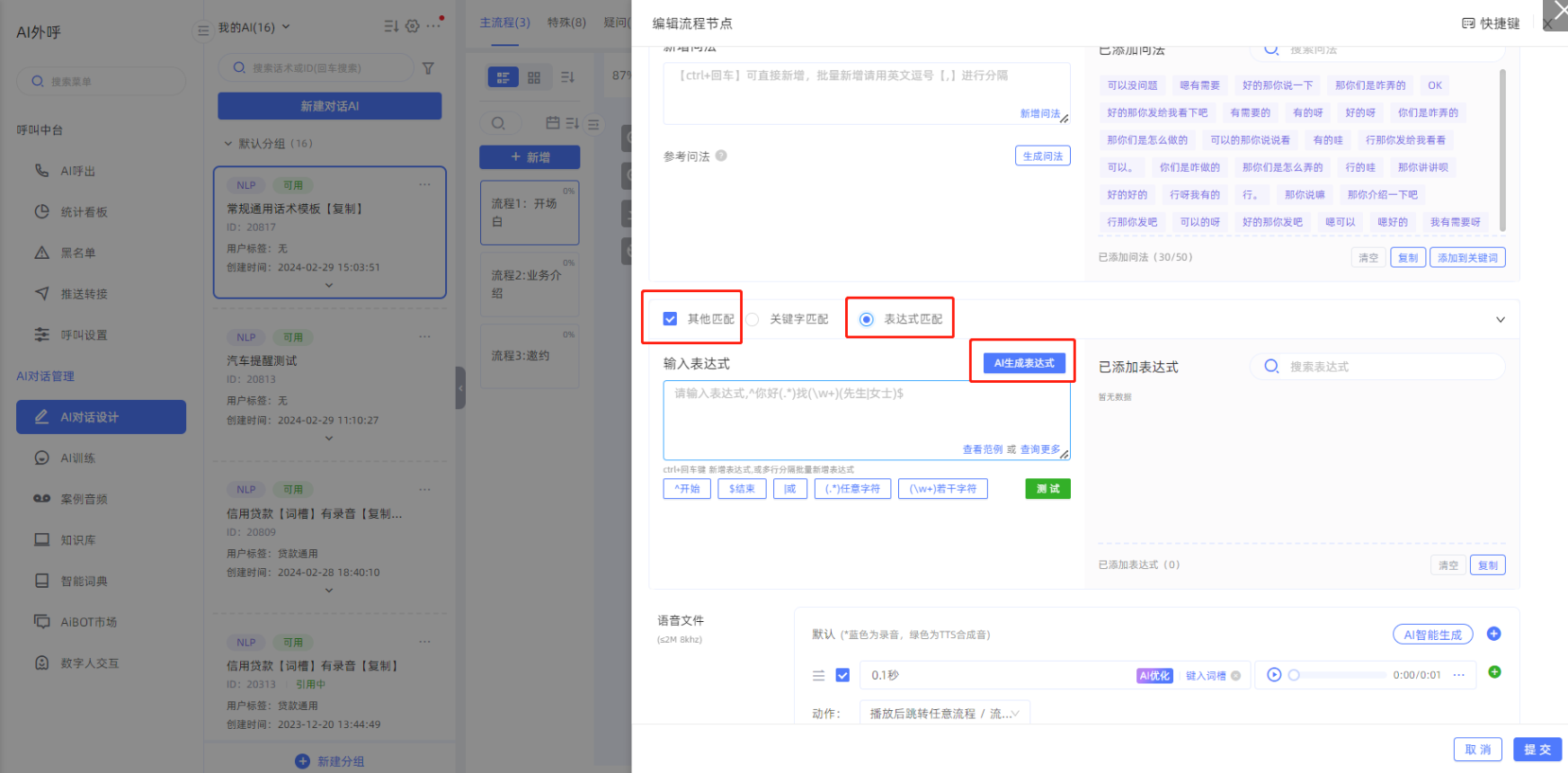
Task: Open the AI呼出 sidebar icon item
Action: (41, 171)
